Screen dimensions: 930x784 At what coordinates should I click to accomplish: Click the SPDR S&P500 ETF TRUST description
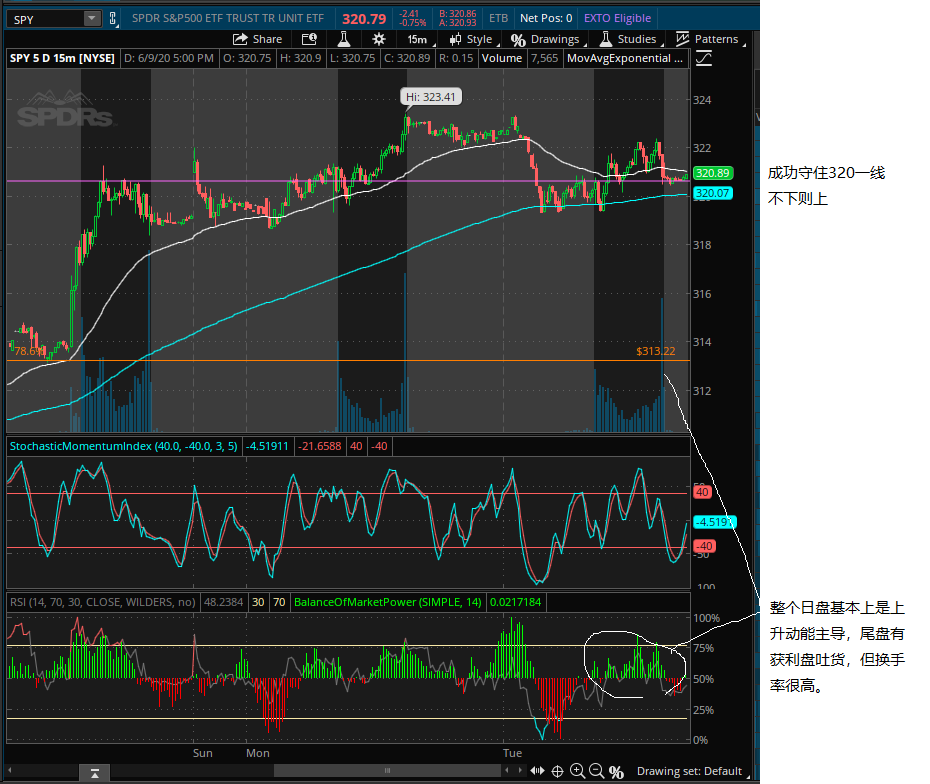pyautogui.click(x=228, y=18)
